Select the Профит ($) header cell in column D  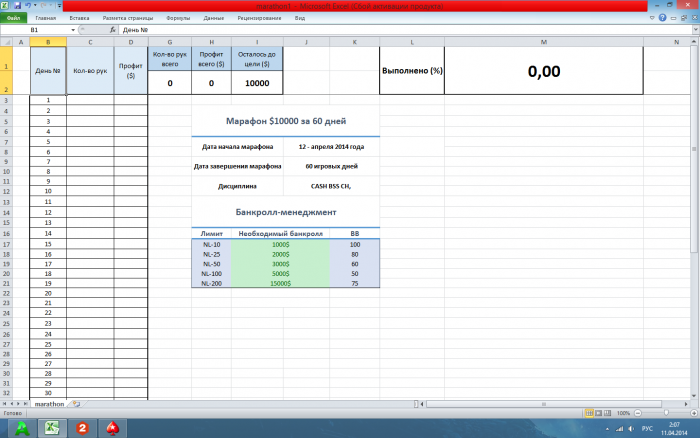coord(130,71)
